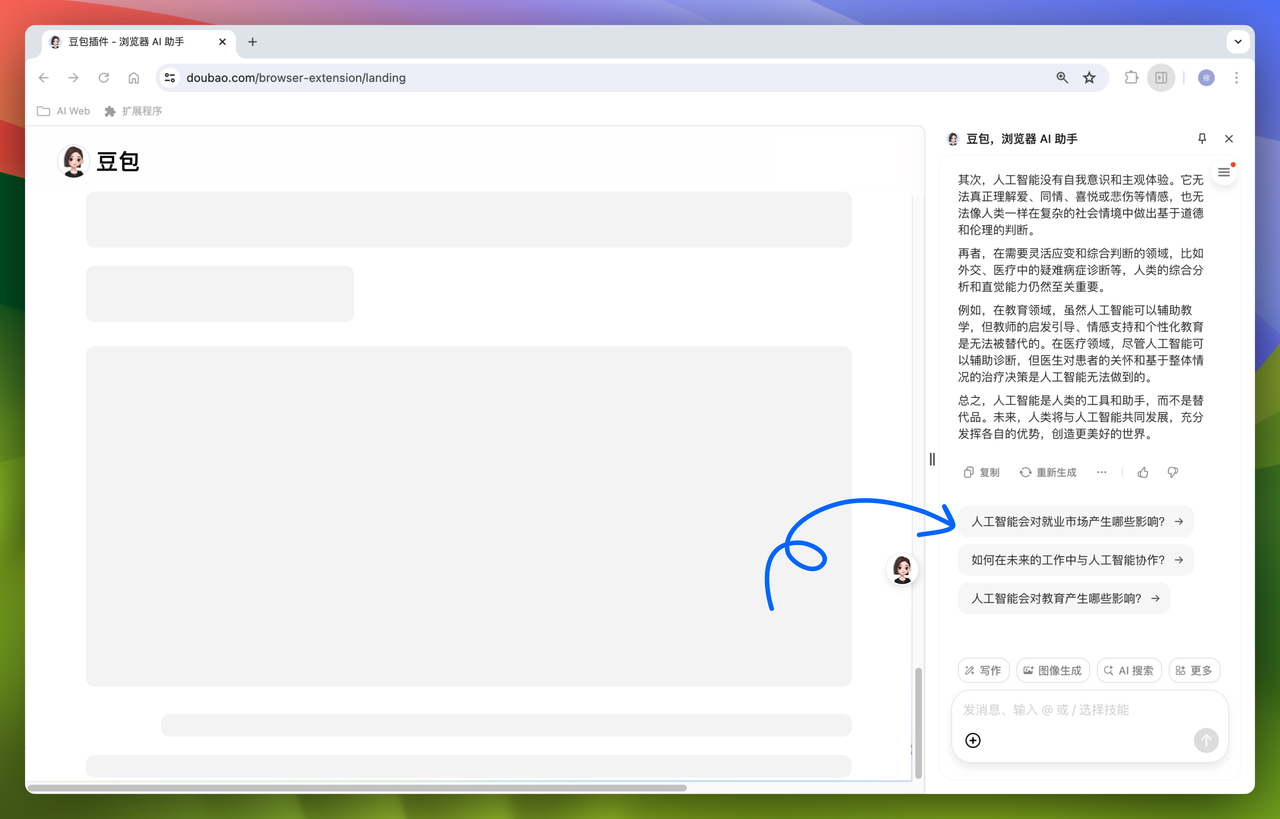
Task: Close the 豆包 side panel
Action: [1229, 139]
